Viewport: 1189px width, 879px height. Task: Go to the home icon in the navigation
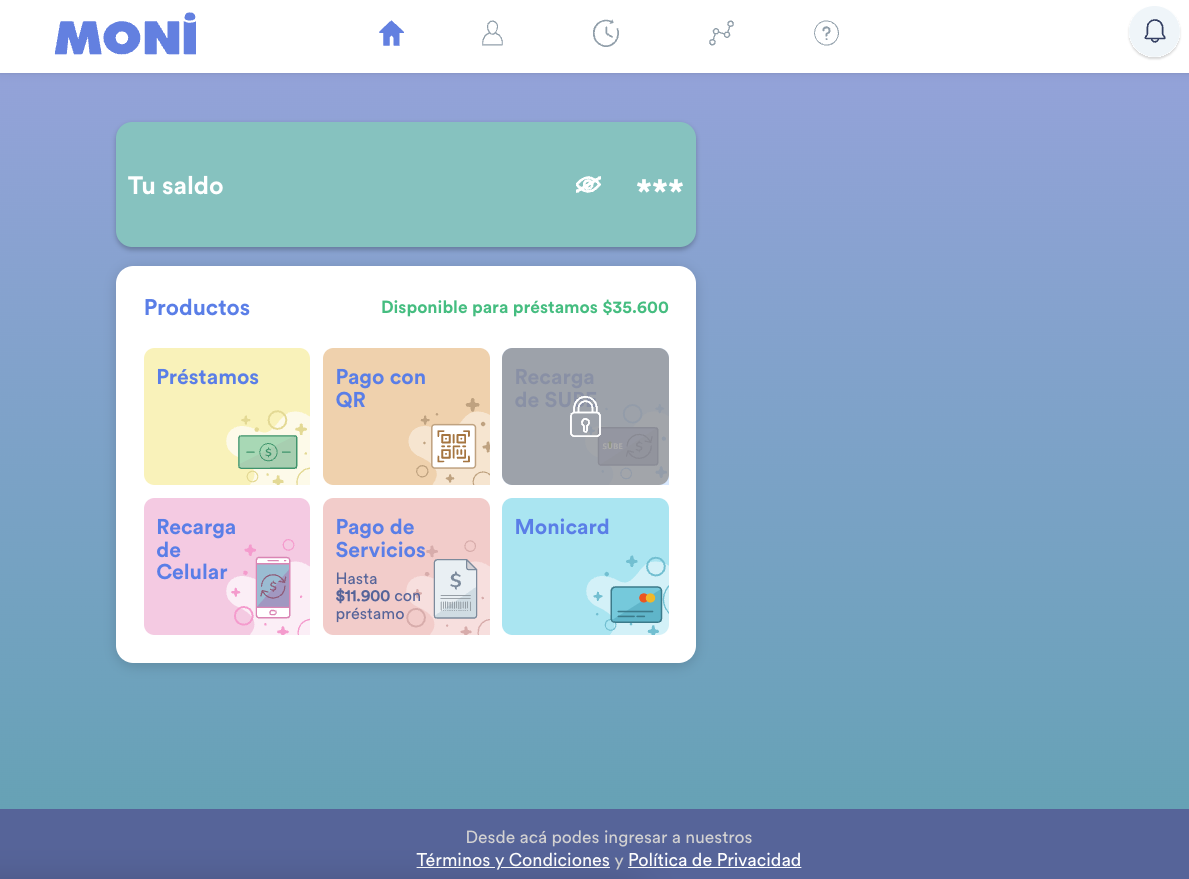pyautogui.click(x=391, y=33)
